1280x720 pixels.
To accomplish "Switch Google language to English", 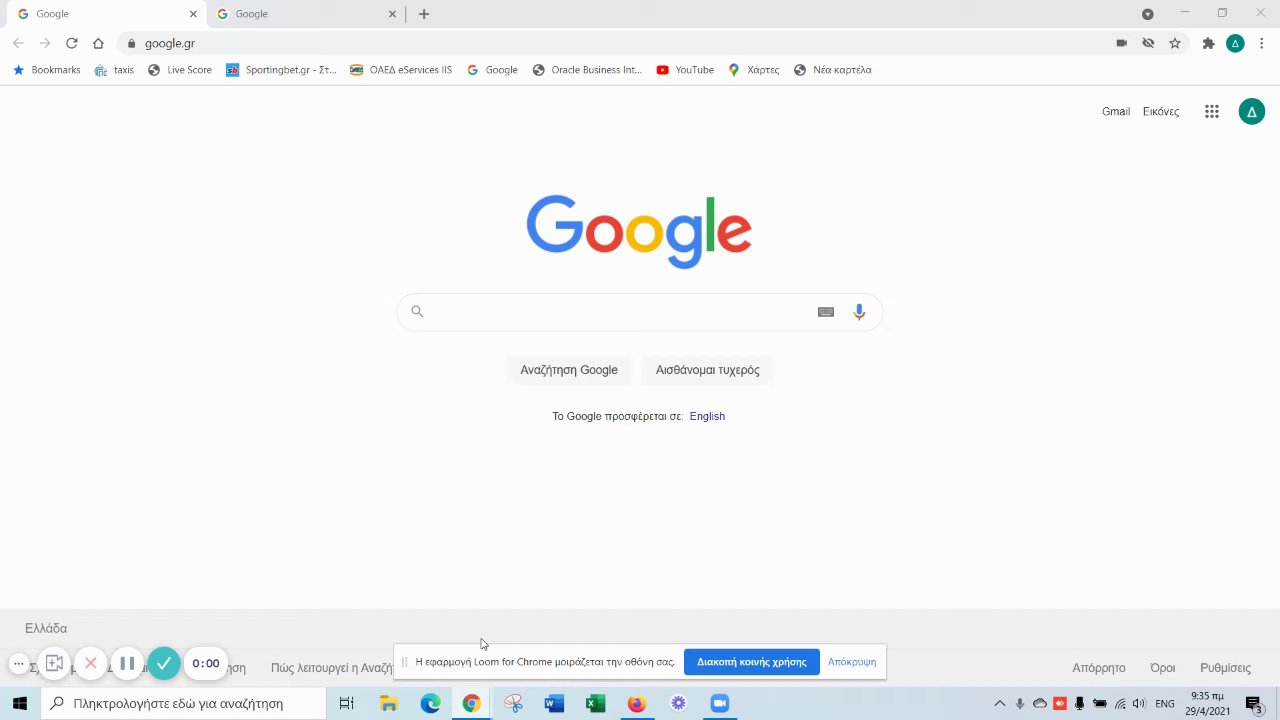I will pyautogui.click(x=707, y=416).
